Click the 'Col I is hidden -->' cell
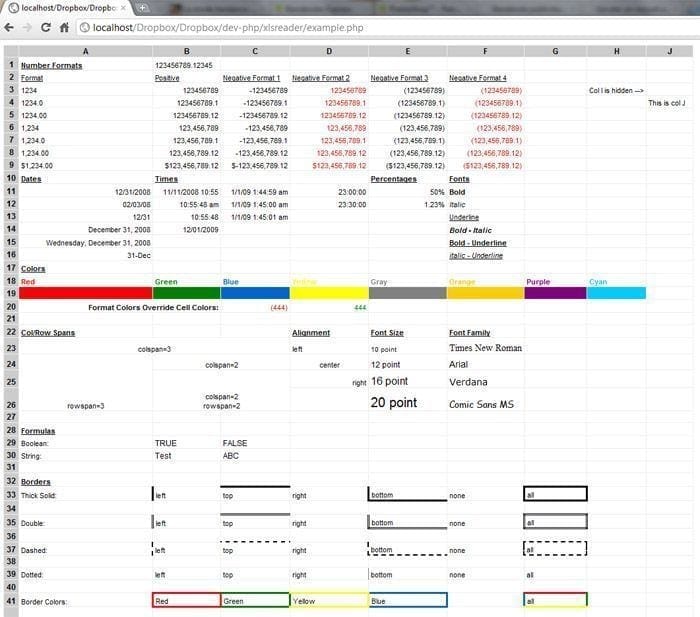700x617 pixels. [x=616, y=91]
